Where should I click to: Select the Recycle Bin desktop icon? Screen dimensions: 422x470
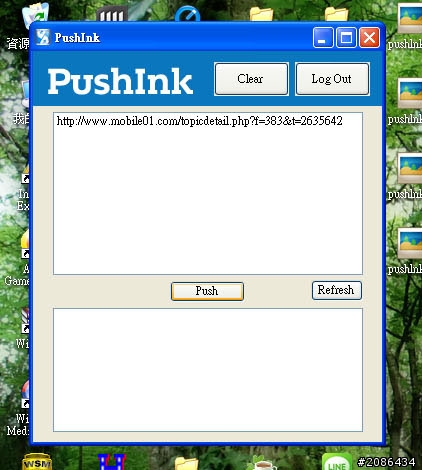pyautogui.click(x=35, y=13)
